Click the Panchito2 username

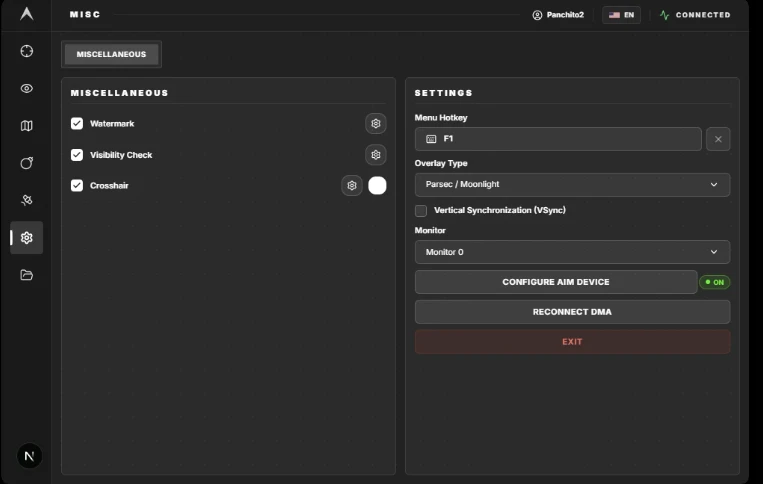565,15
